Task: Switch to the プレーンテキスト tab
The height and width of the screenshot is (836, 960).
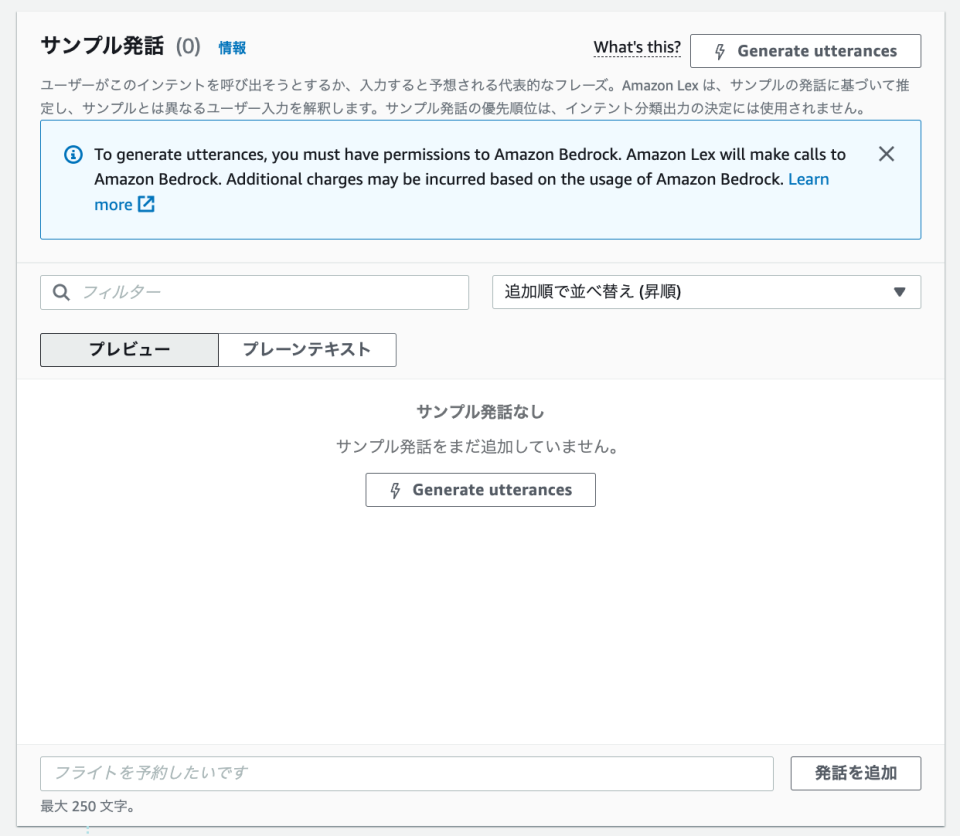Action: [307, 350]
